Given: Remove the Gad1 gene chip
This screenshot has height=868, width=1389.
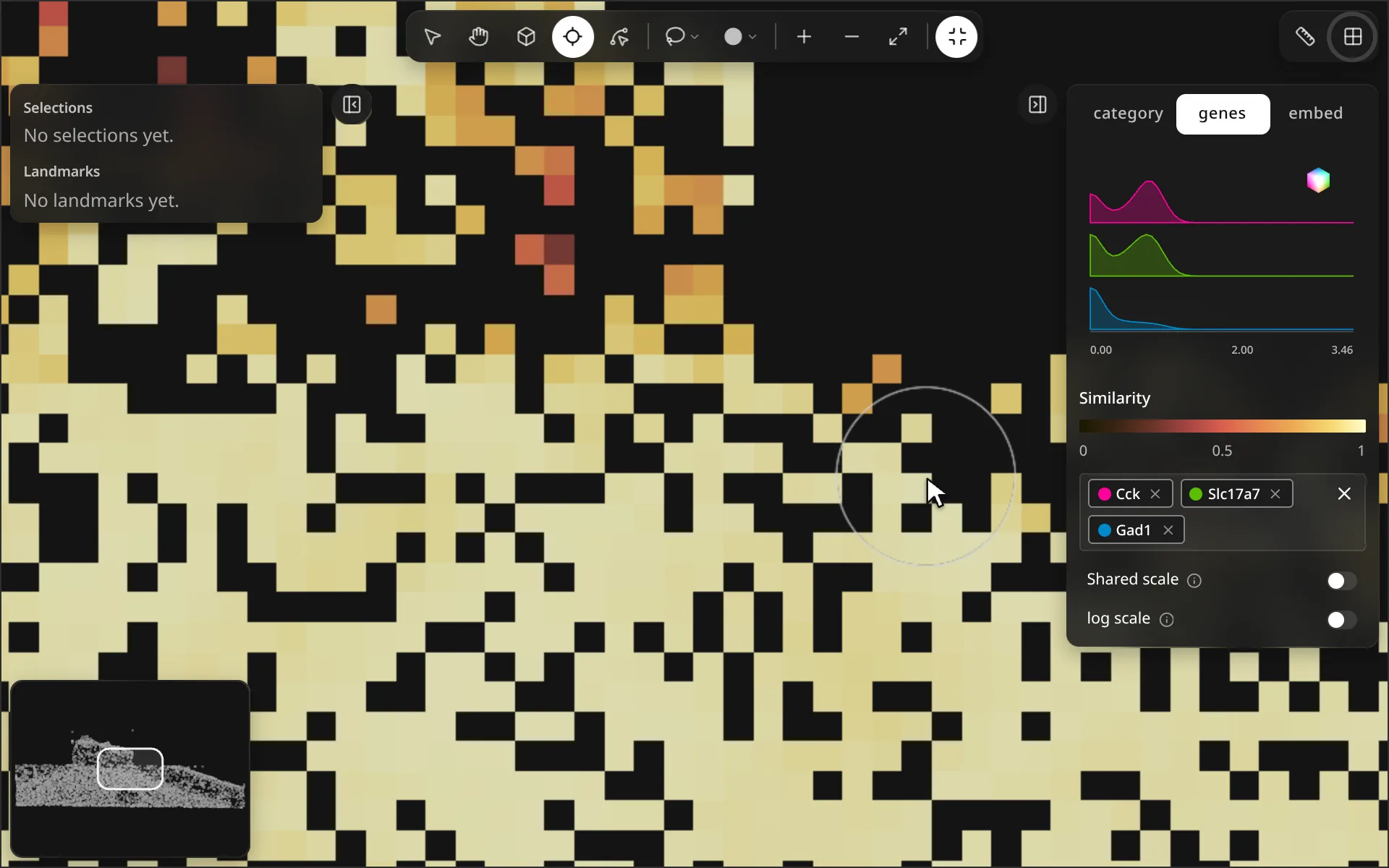Looking at the screenshot, I should 1168,530.
